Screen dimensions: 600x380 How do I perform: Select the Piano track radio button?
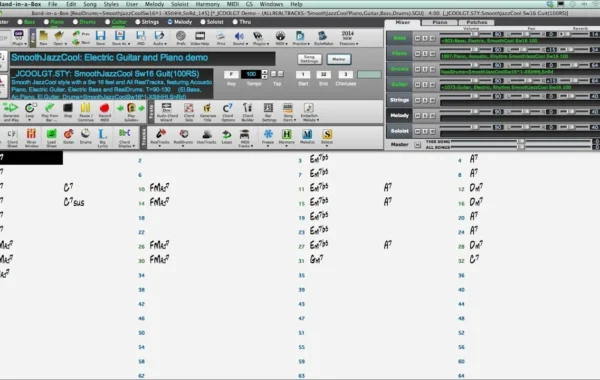pyautogui.click(x=46, y=22)
